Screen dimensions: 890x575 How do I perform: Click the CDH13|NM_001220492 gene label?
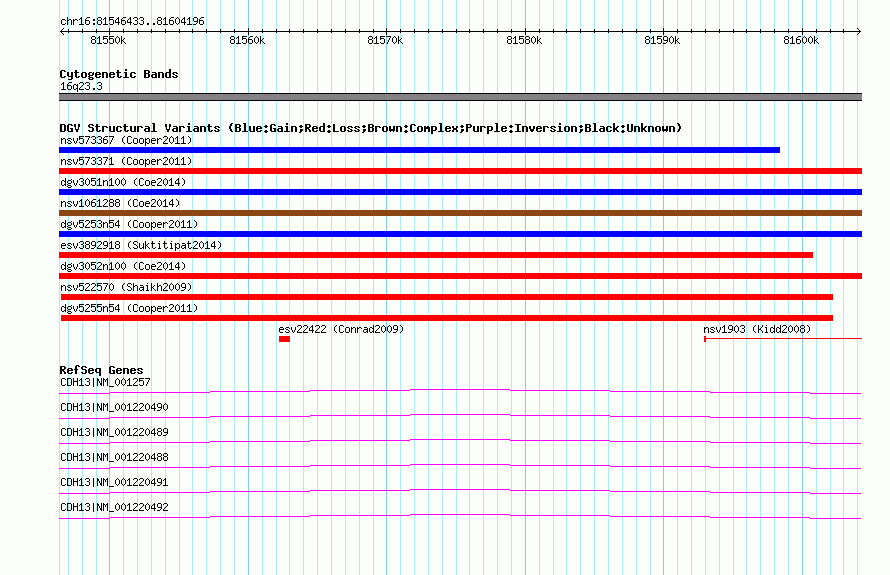(x=114, y=507)
